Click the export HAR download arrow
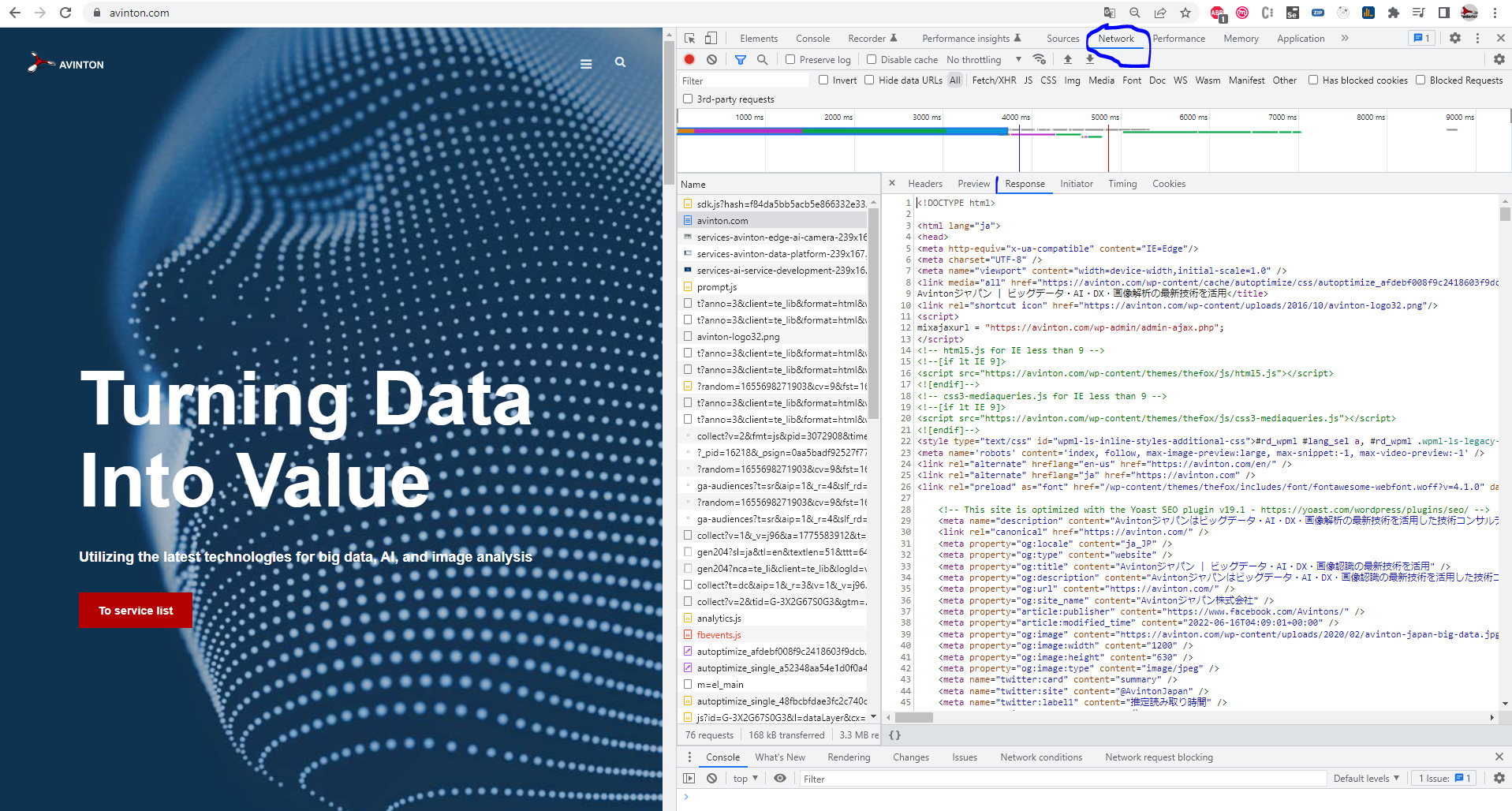Image resolution: width=1512 pixels, height=811 pixels. (x=1089, y=59)
